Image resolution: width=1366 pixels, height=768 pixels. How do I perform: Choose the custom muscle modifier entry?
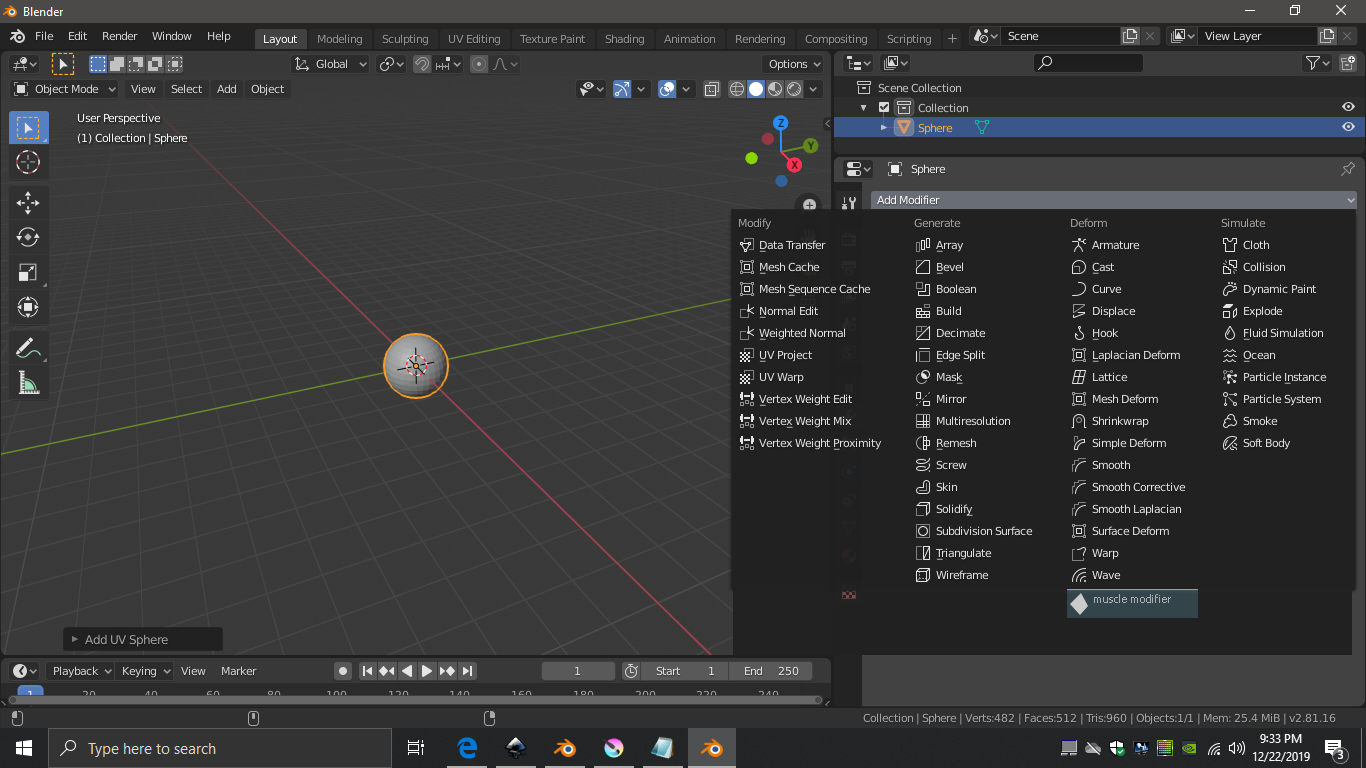[x=1132, y=603]
